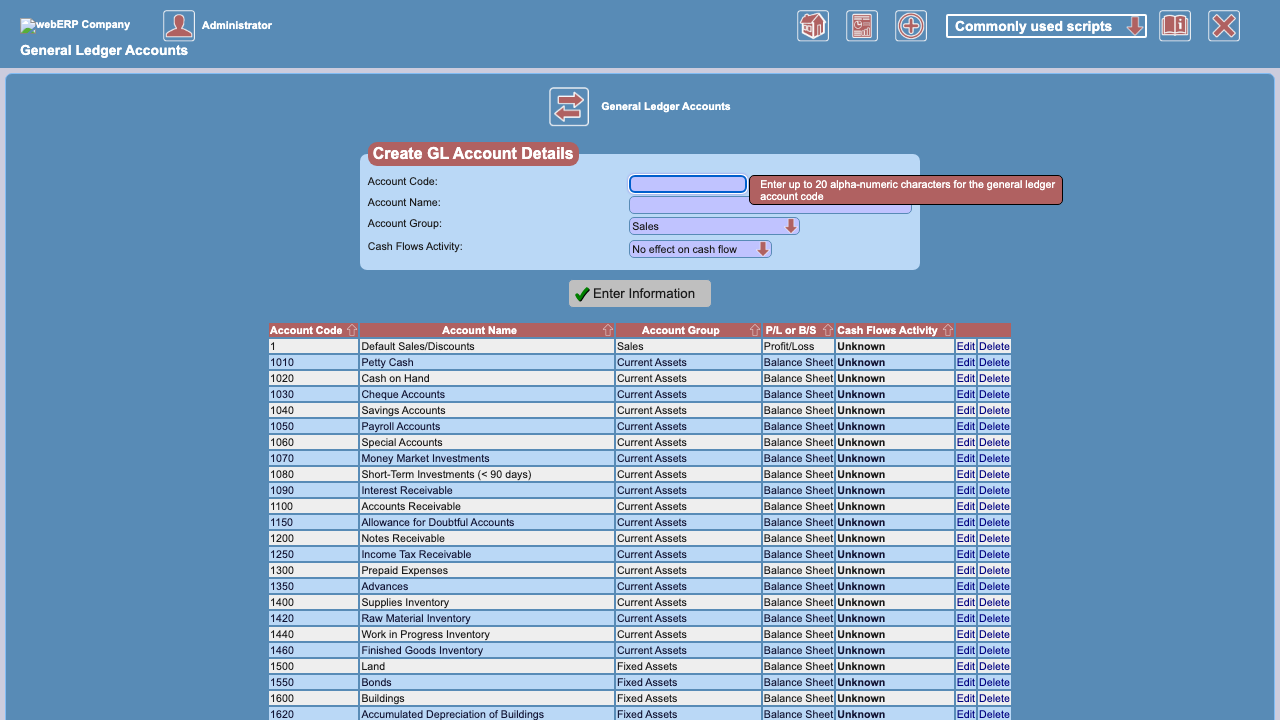Screen dimensions: 1280x720
Task: Log out using the X icon
Action: [1224, 26]
